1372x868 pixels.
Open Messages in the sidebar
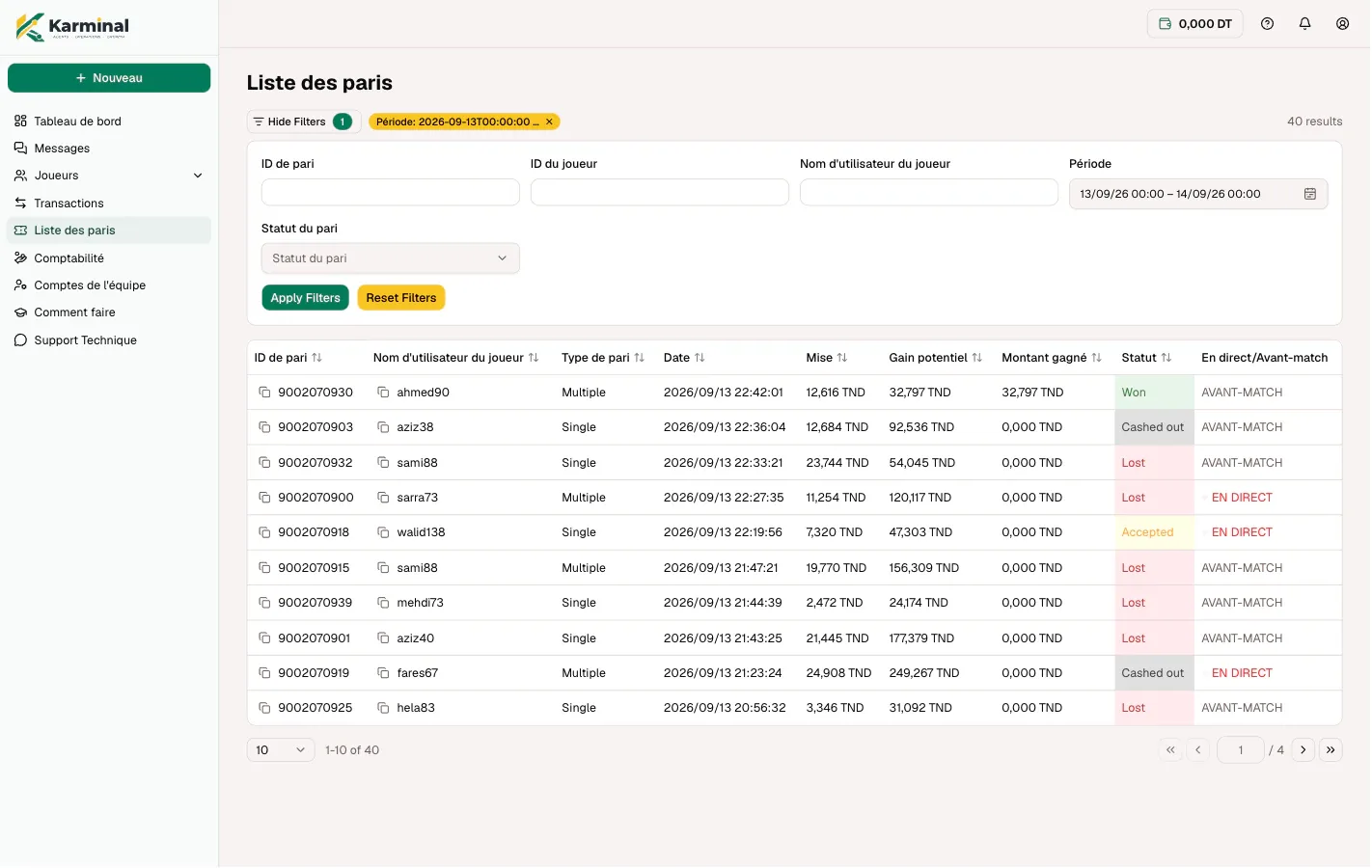point(109,149)
